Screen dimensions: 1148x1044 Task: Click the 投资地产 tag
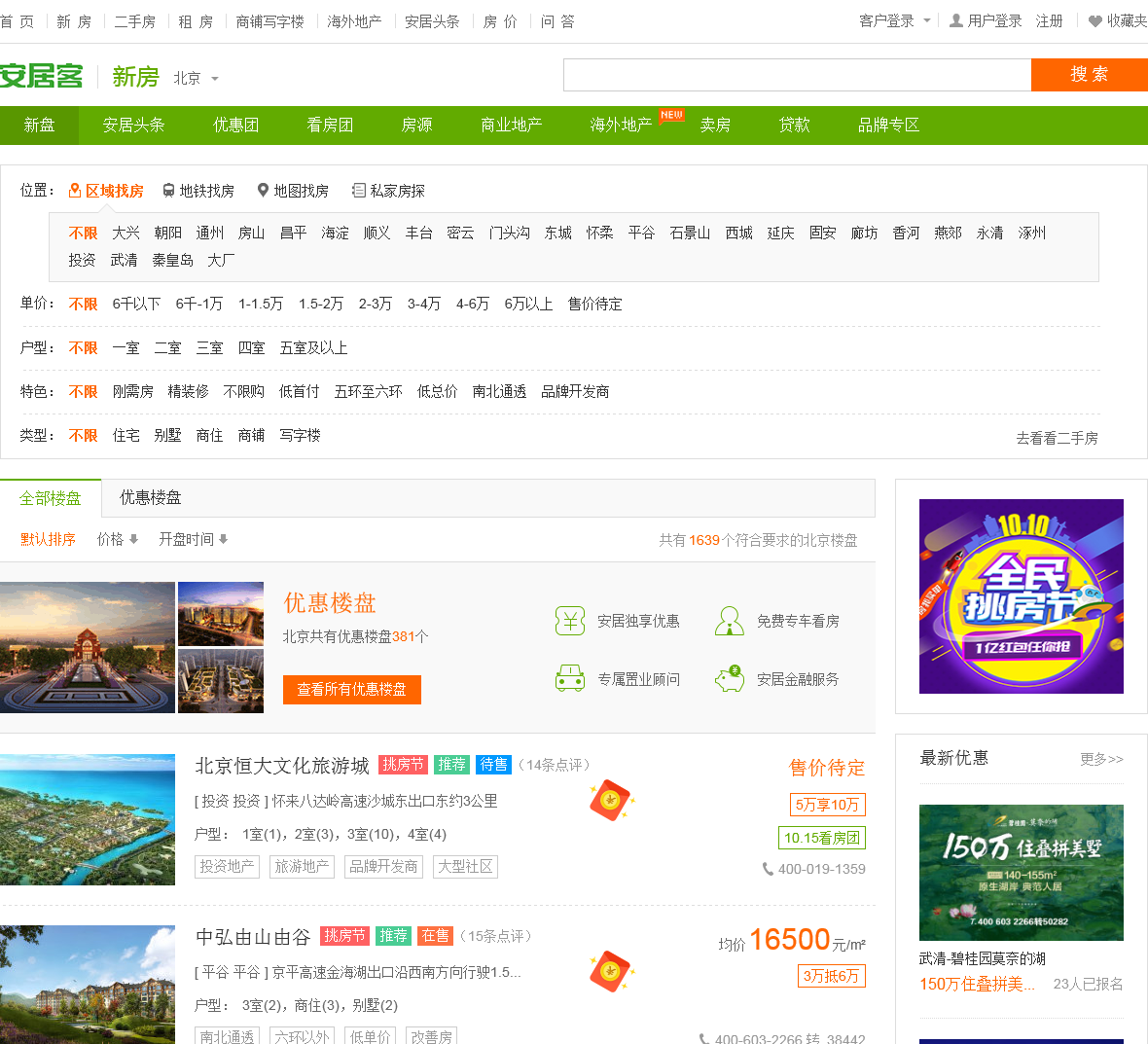pyautogui.click(x=227, y=867)
